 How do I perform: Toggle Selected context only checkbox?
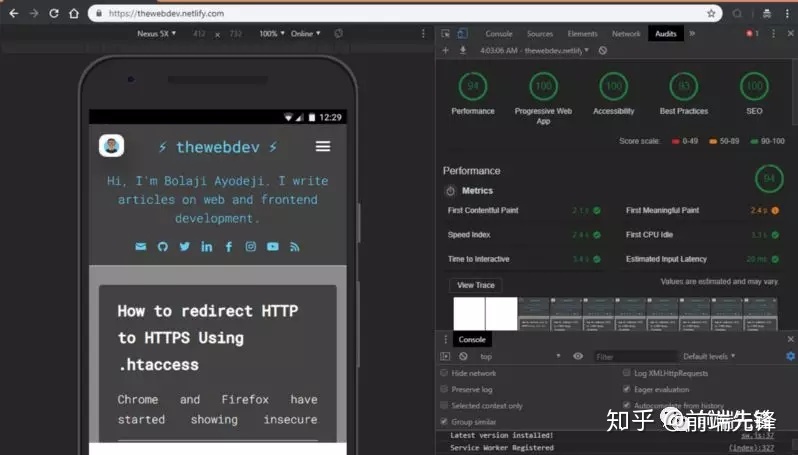click(444, 406)
